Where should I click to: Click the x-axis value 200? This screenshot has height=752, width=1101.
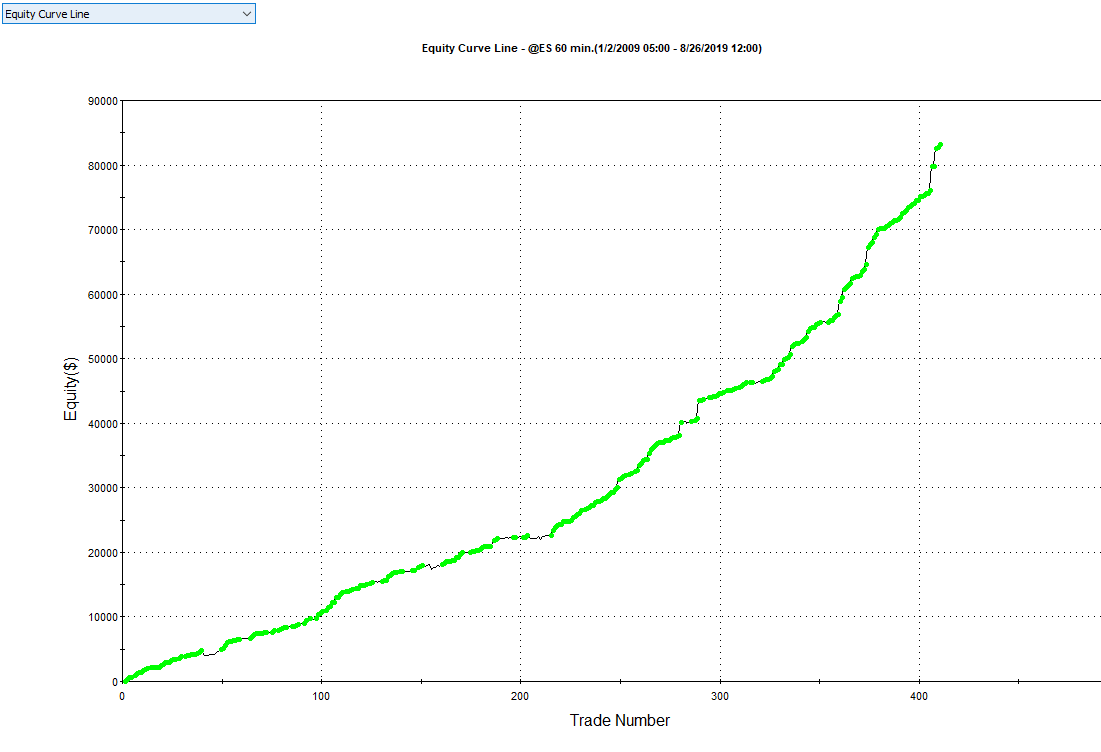(x=520, y=697)
